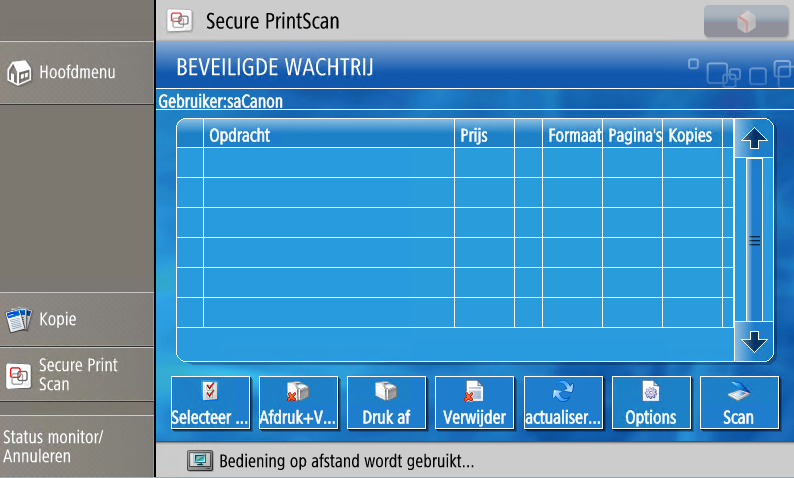Move the job list down with the down arrow
This screenshot has height=478, width=794.
pos(754,342)
